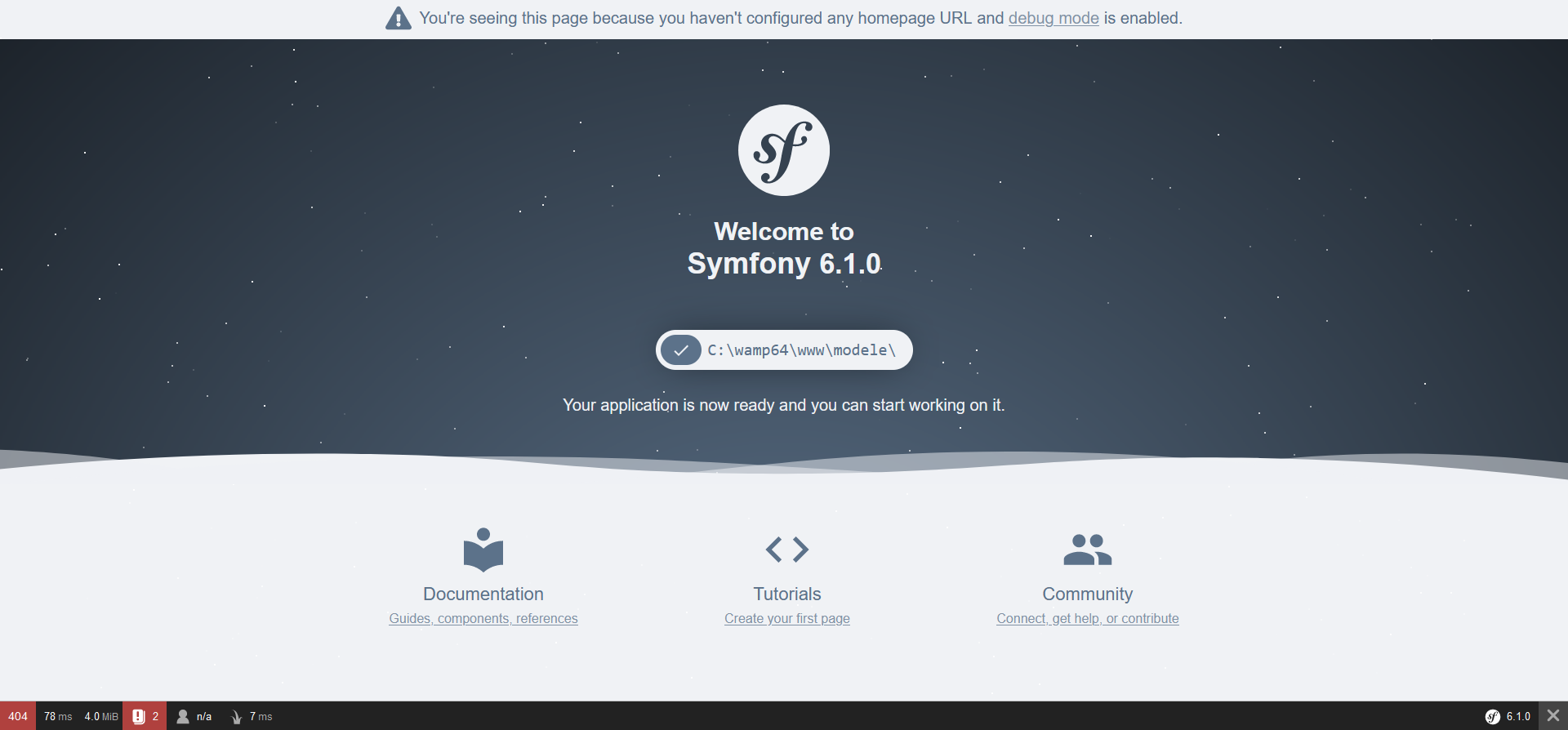Open the Documentation heading

tap(483, 594)
